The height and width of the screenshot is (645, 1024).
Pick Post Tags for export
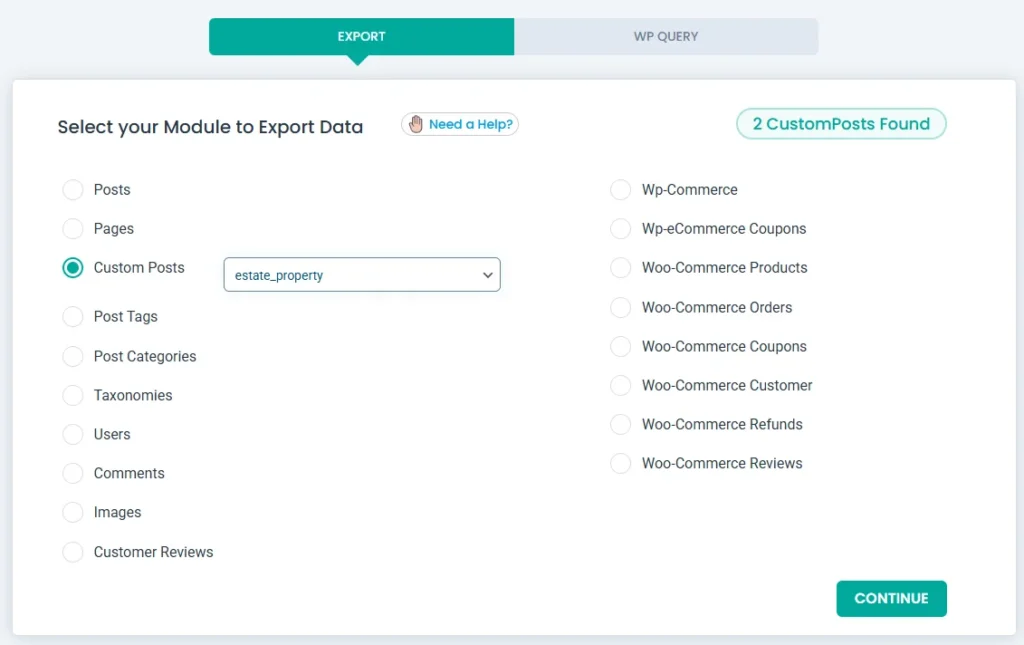[73, 317]
